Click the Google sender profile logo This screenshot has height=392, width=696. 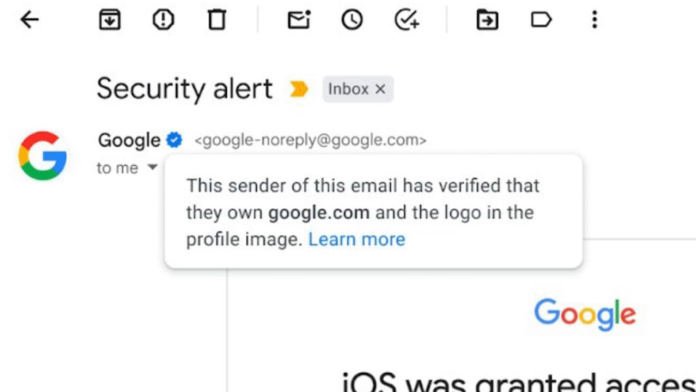[43, 155]
